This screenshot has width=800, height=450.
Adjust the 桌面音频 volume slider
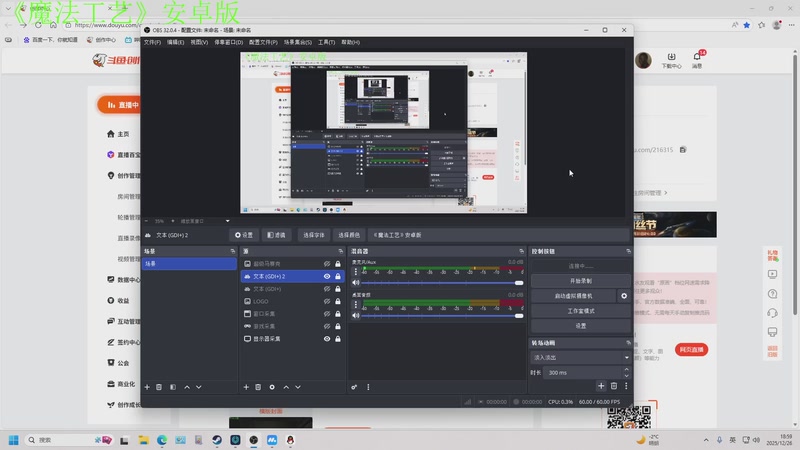tap(442, 316)
